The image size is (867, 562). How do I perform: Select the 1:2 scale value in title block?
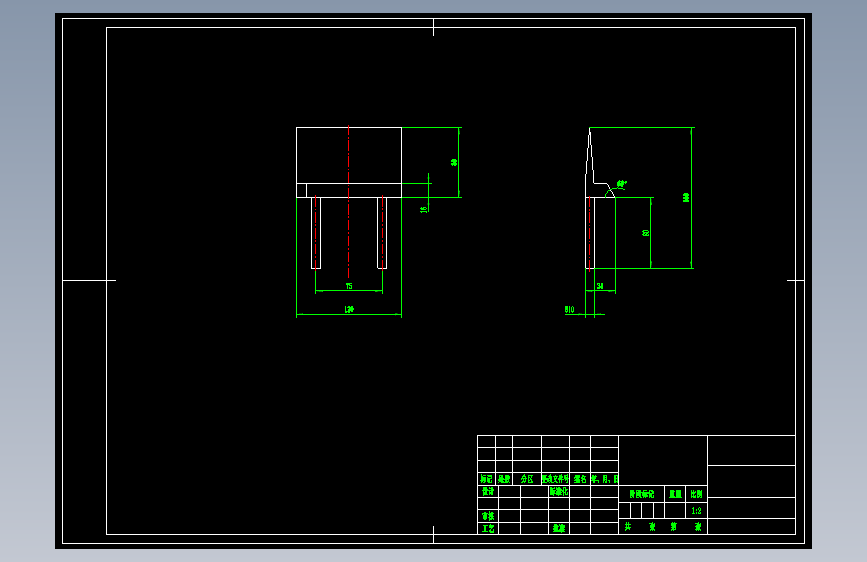tap(696, 511)
